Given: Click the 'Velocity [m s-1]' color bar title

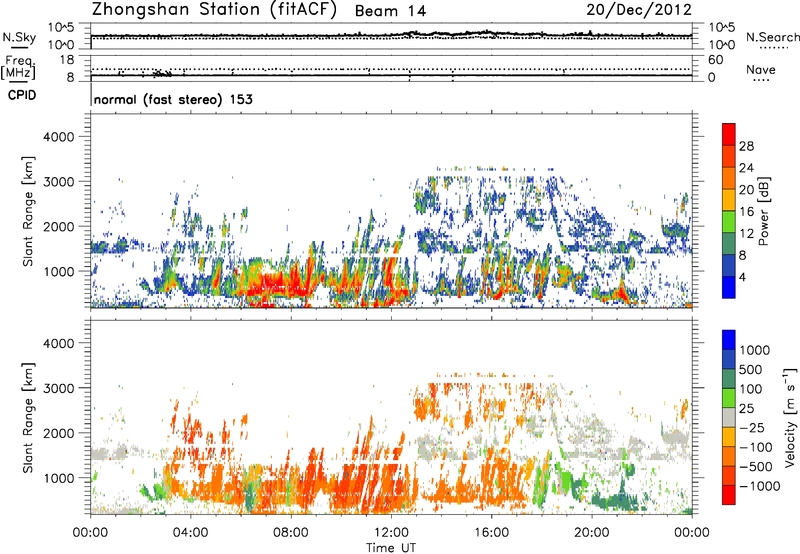Looking at the screenshot, I should pyautogui.click(x=790, y=417).
